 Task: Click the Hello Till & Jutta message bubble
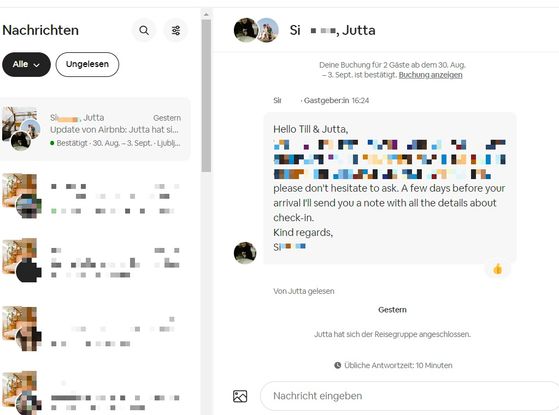[390, 188]
